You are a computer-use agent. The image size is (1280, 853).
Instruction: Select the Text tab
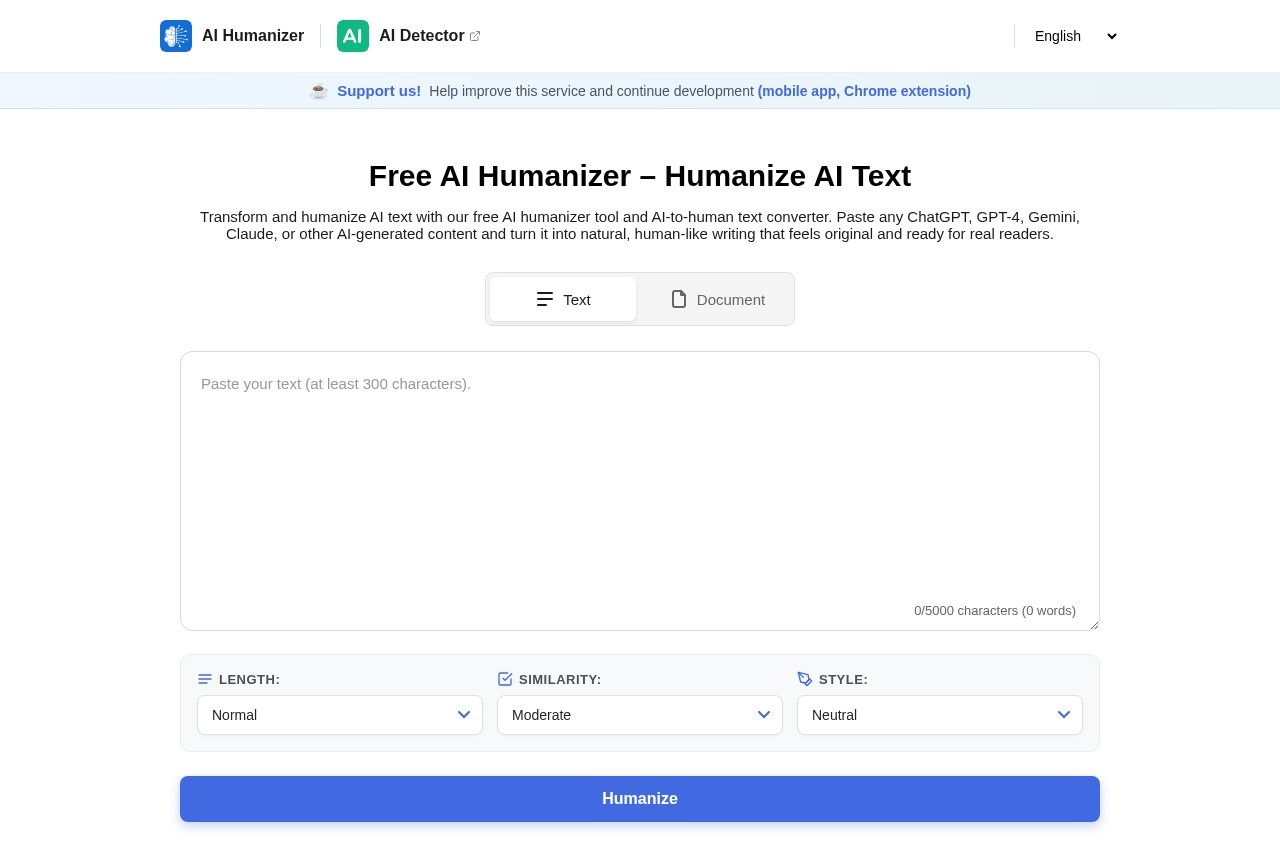562,299
